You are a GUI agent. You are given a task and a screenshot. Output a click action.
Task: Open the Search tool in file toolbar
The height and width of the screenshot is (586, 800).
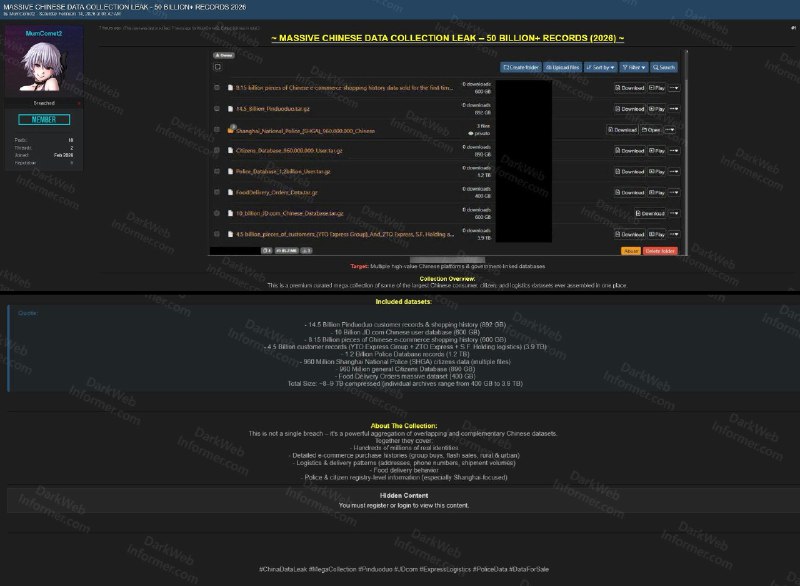pos(664,67)
